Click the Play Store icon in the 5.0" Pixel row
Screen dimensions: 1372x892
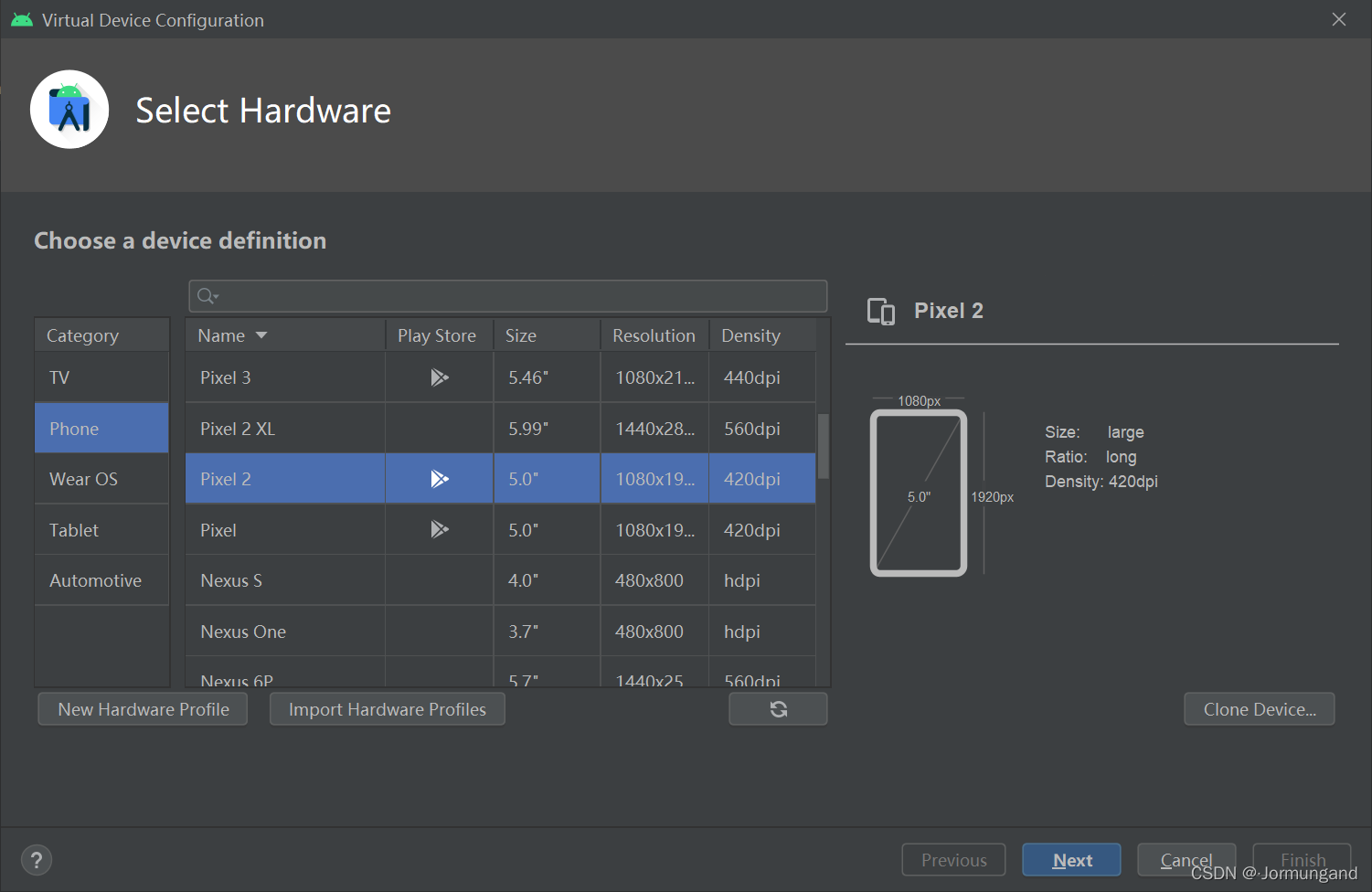pos(440,529)
